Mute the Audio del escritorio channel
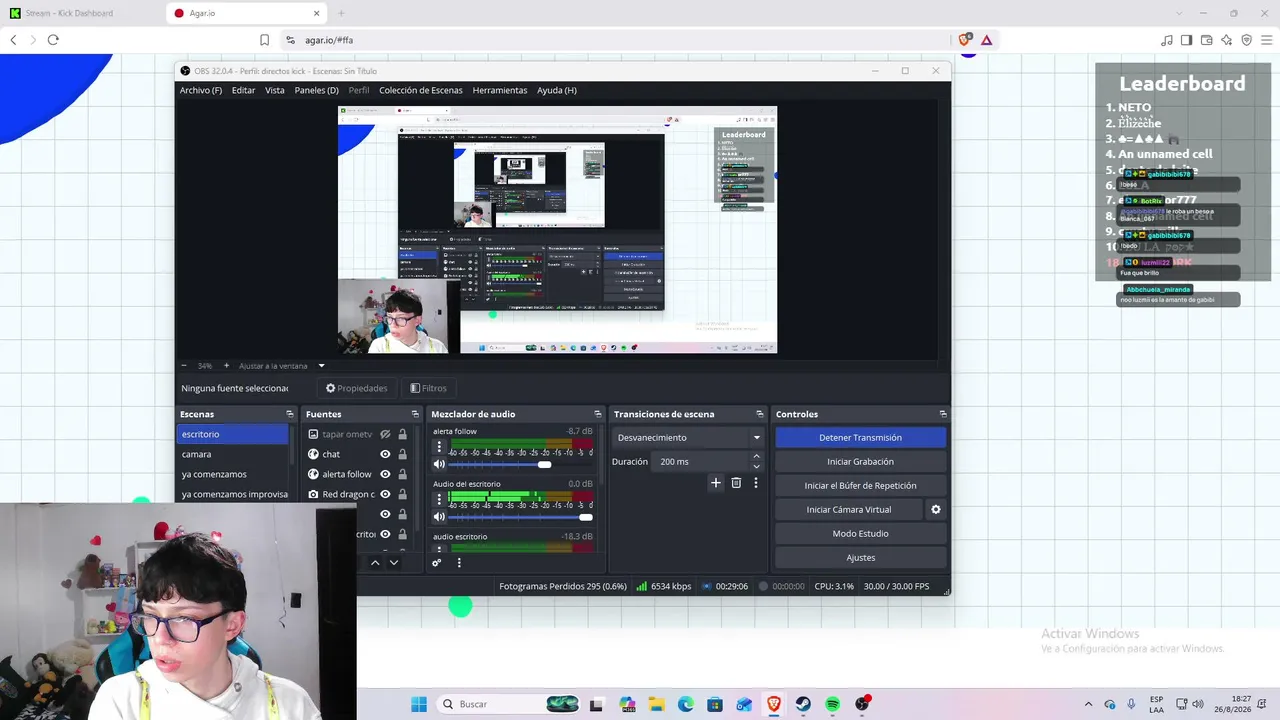The image size is (1280, 720). coord(439,516)
